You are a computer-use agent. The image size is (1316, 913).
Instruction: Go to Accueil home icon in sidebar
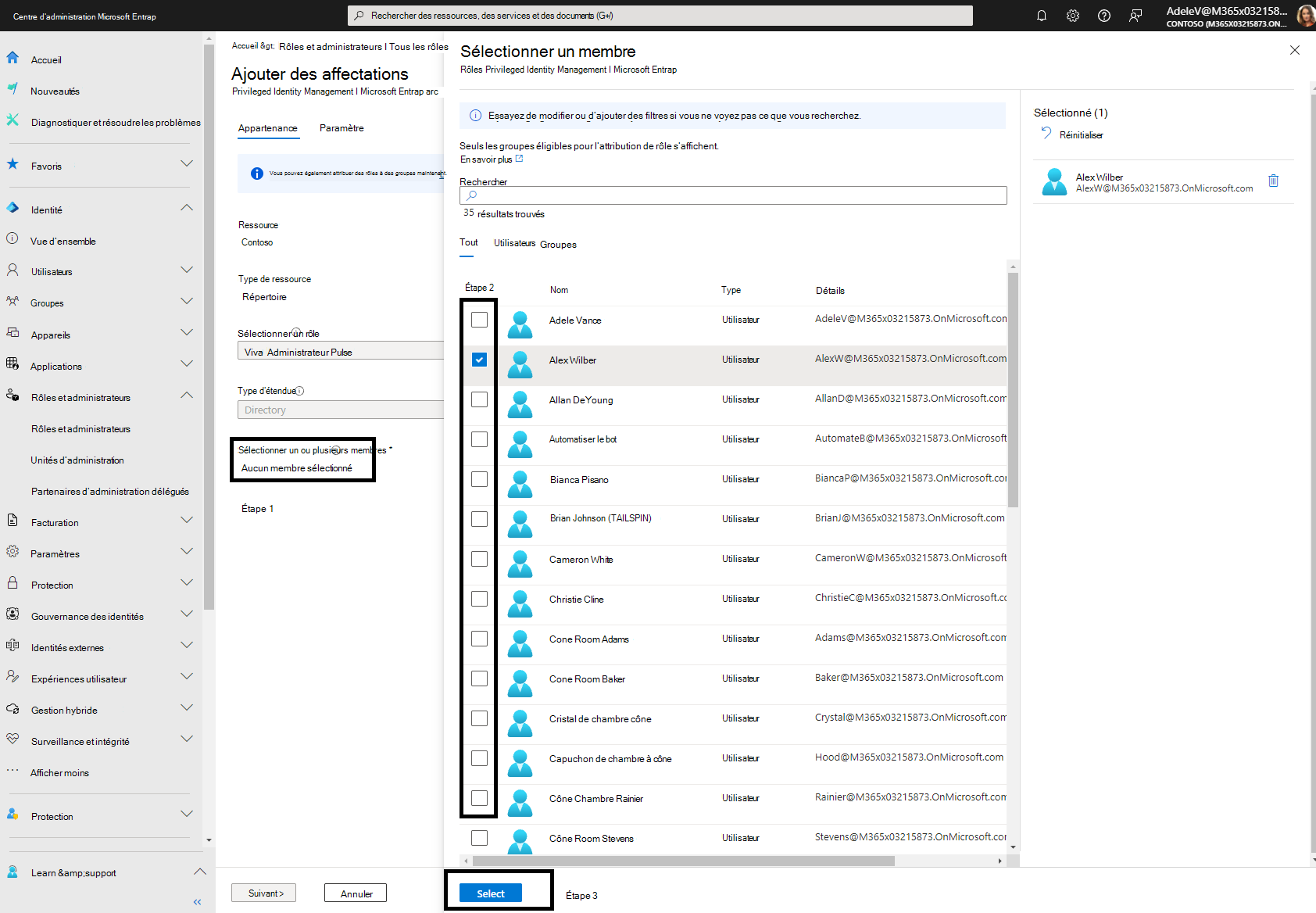coord(13,58)
